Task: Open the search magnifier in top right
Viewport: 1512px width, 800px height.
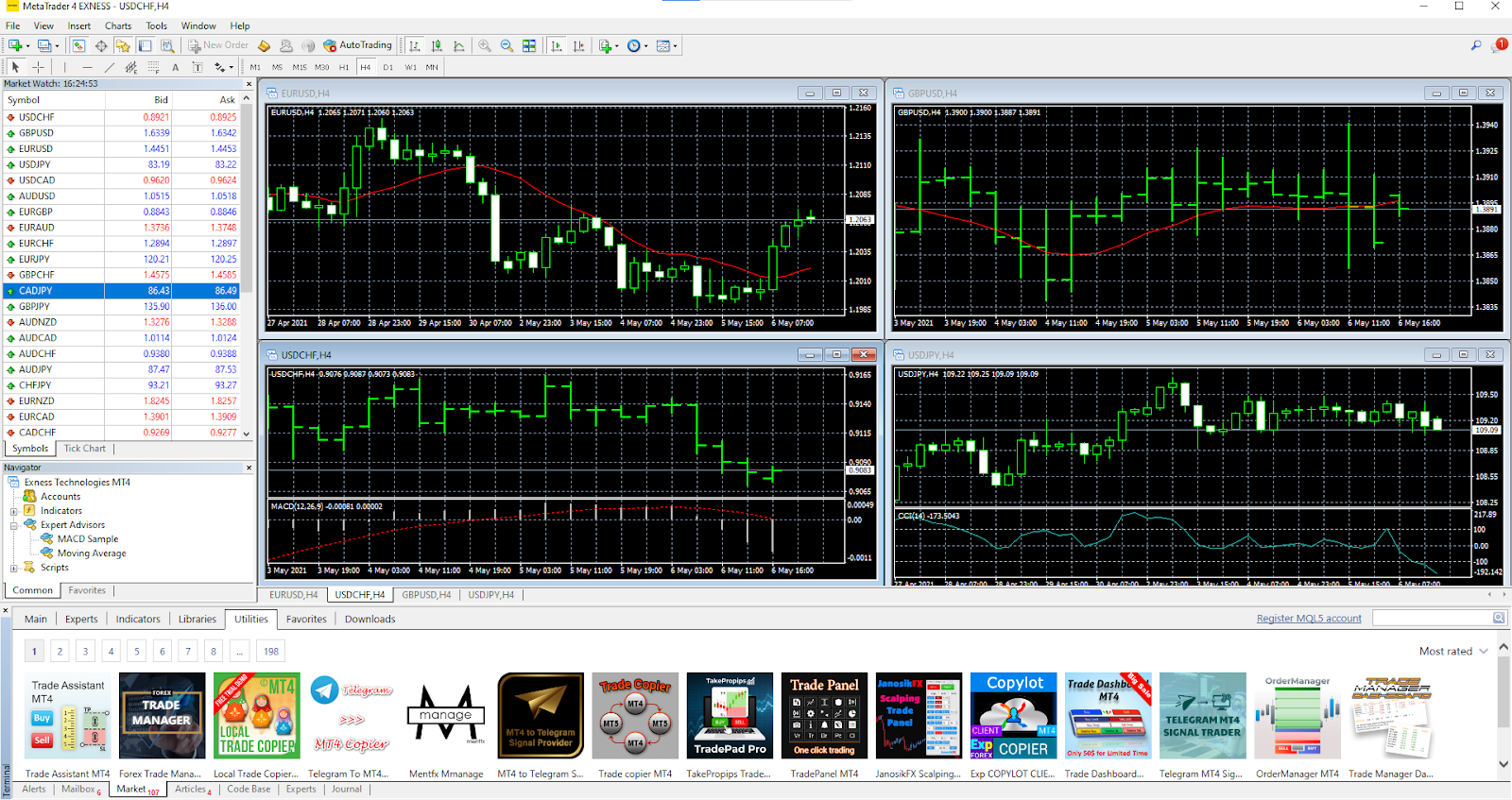Action: [1476, 45]
